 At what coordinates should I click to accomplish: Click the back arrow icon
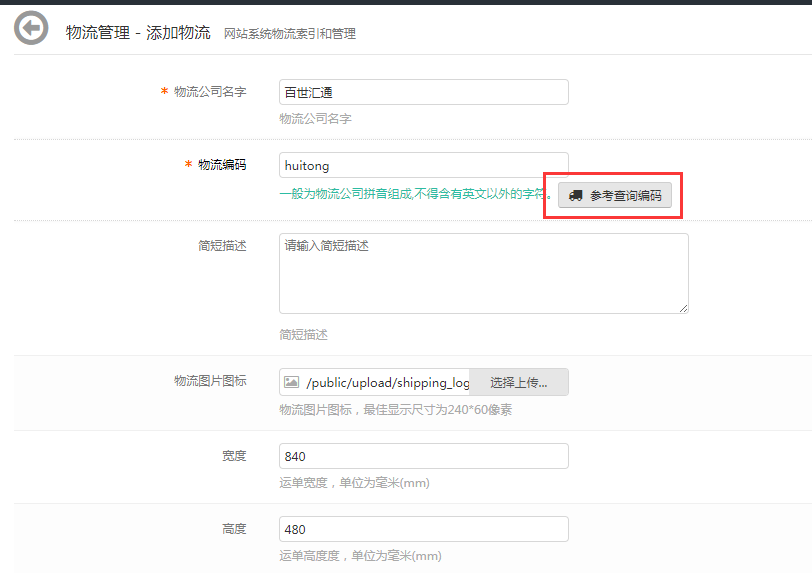pos(30,28)
